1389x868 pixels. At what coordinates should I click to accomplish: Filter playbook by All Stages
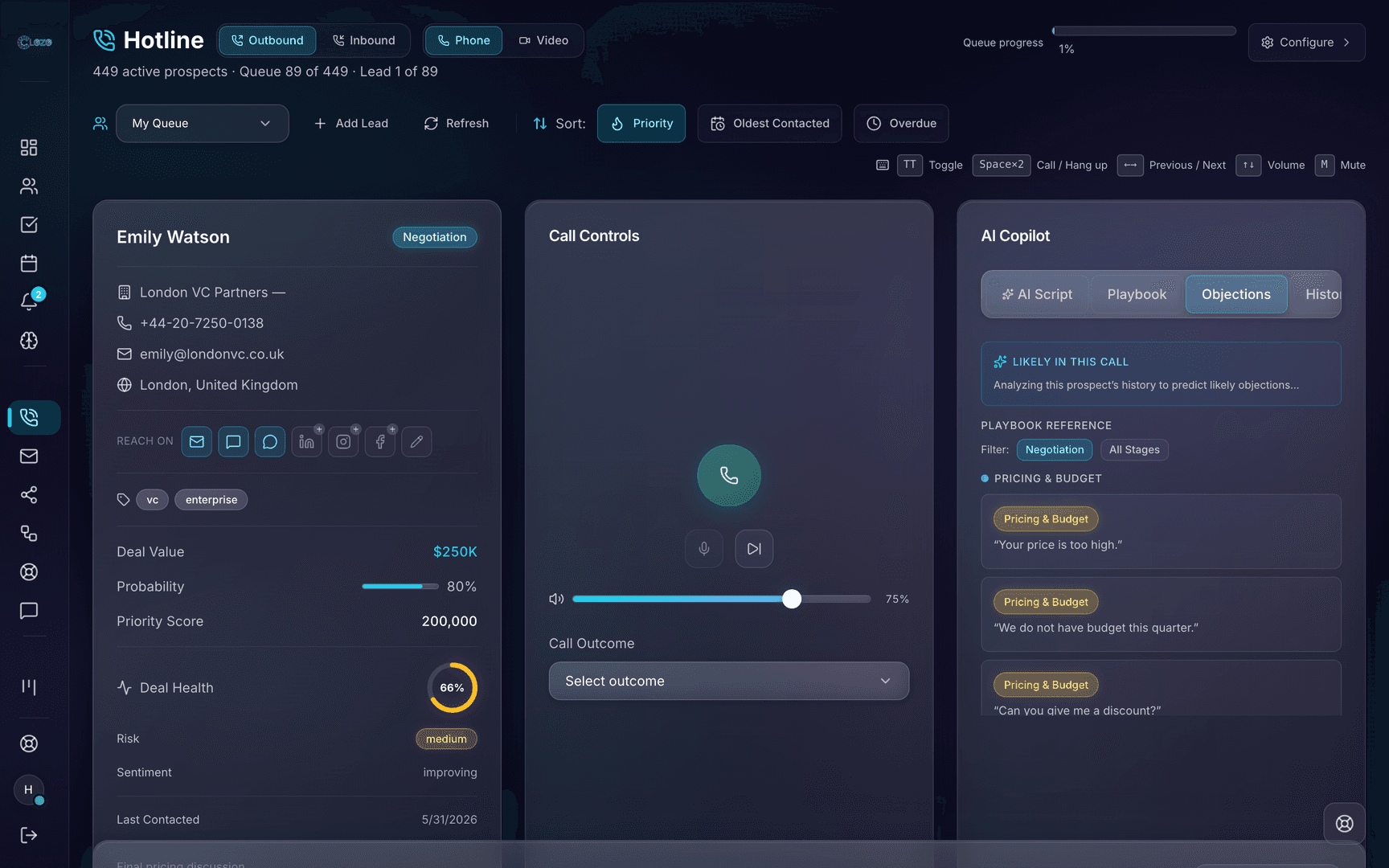pos(1134,449)
